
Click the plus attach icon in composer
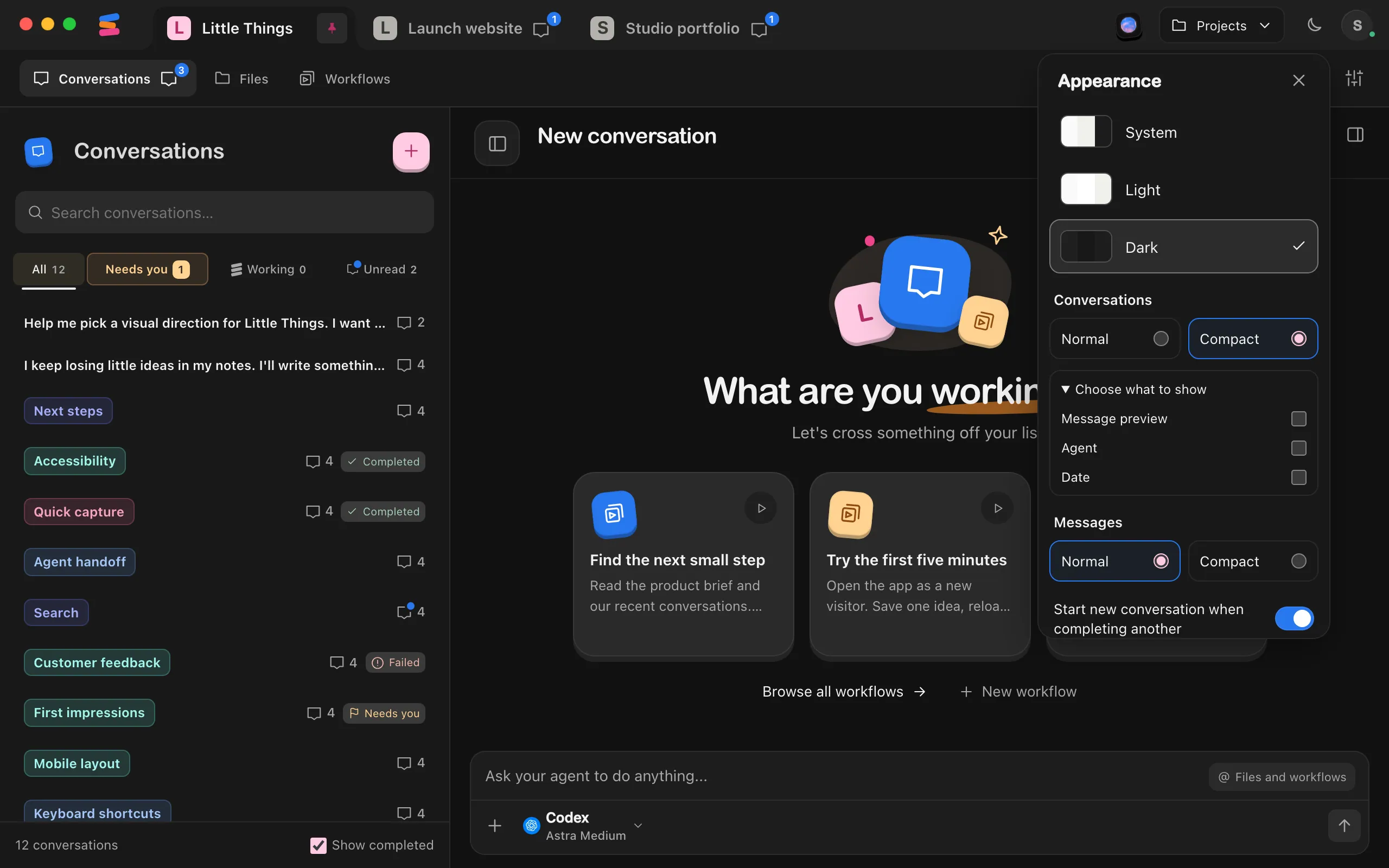click(x=495, y=826)
